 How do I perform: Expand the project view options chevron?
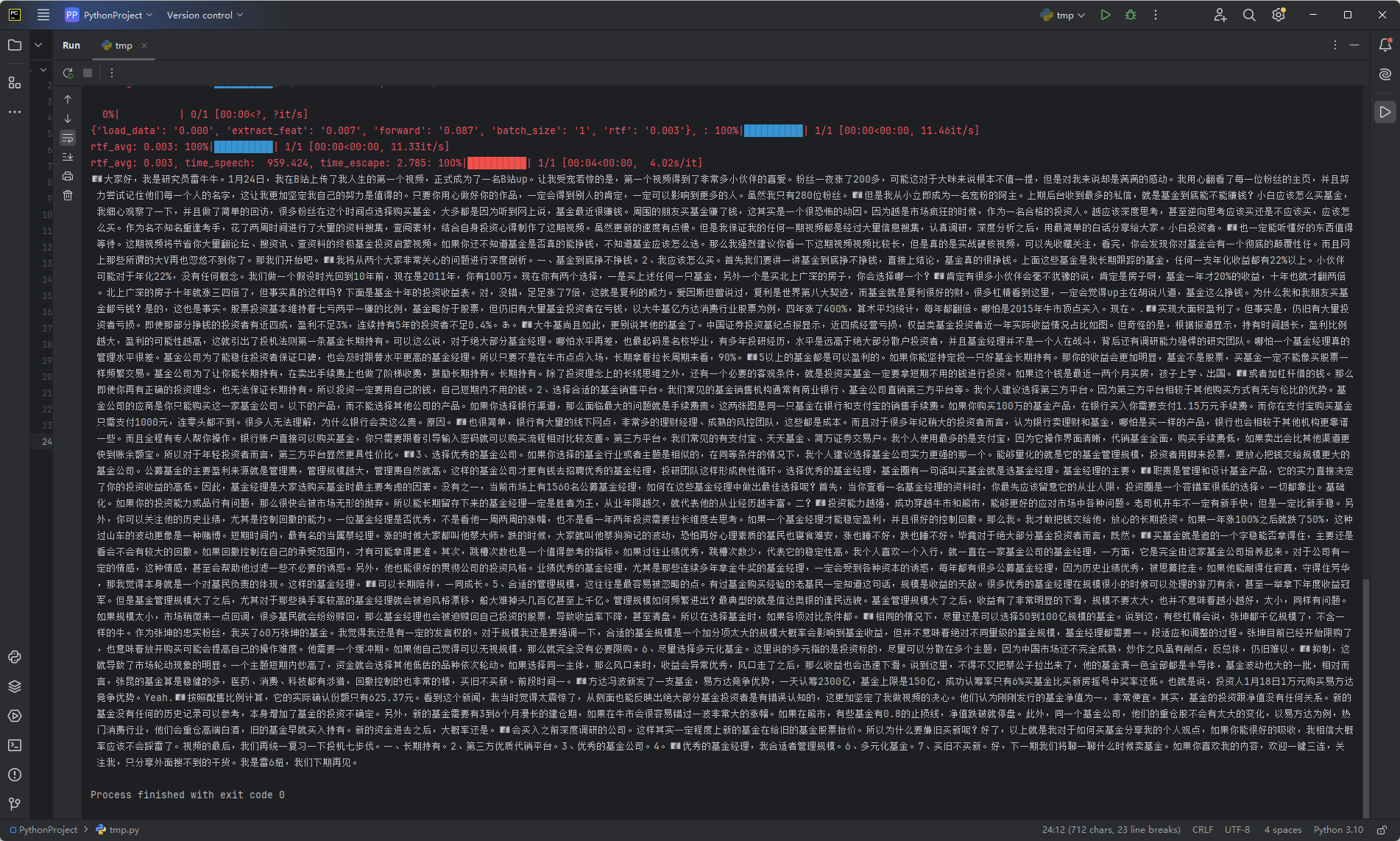(x=38, y=45)
